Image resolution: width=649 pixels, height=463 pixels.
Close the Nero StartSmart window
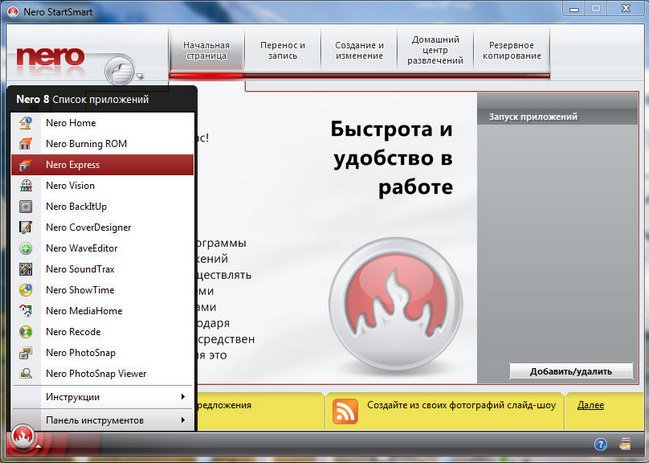coord(626,9)
